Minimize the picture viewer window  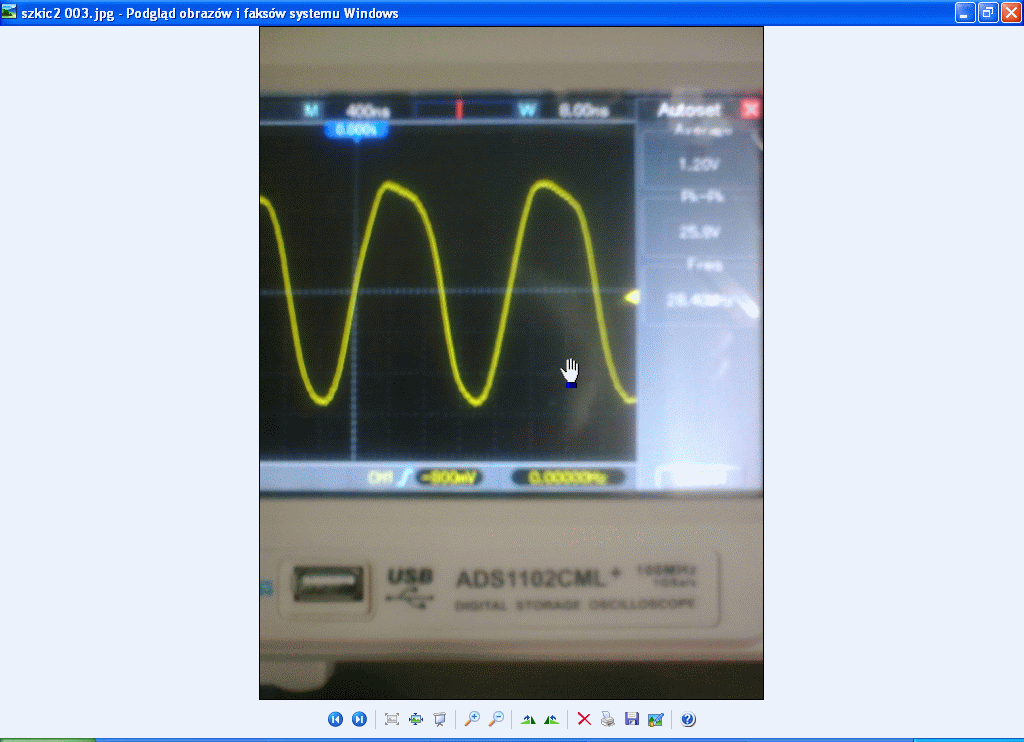[964, 13]
